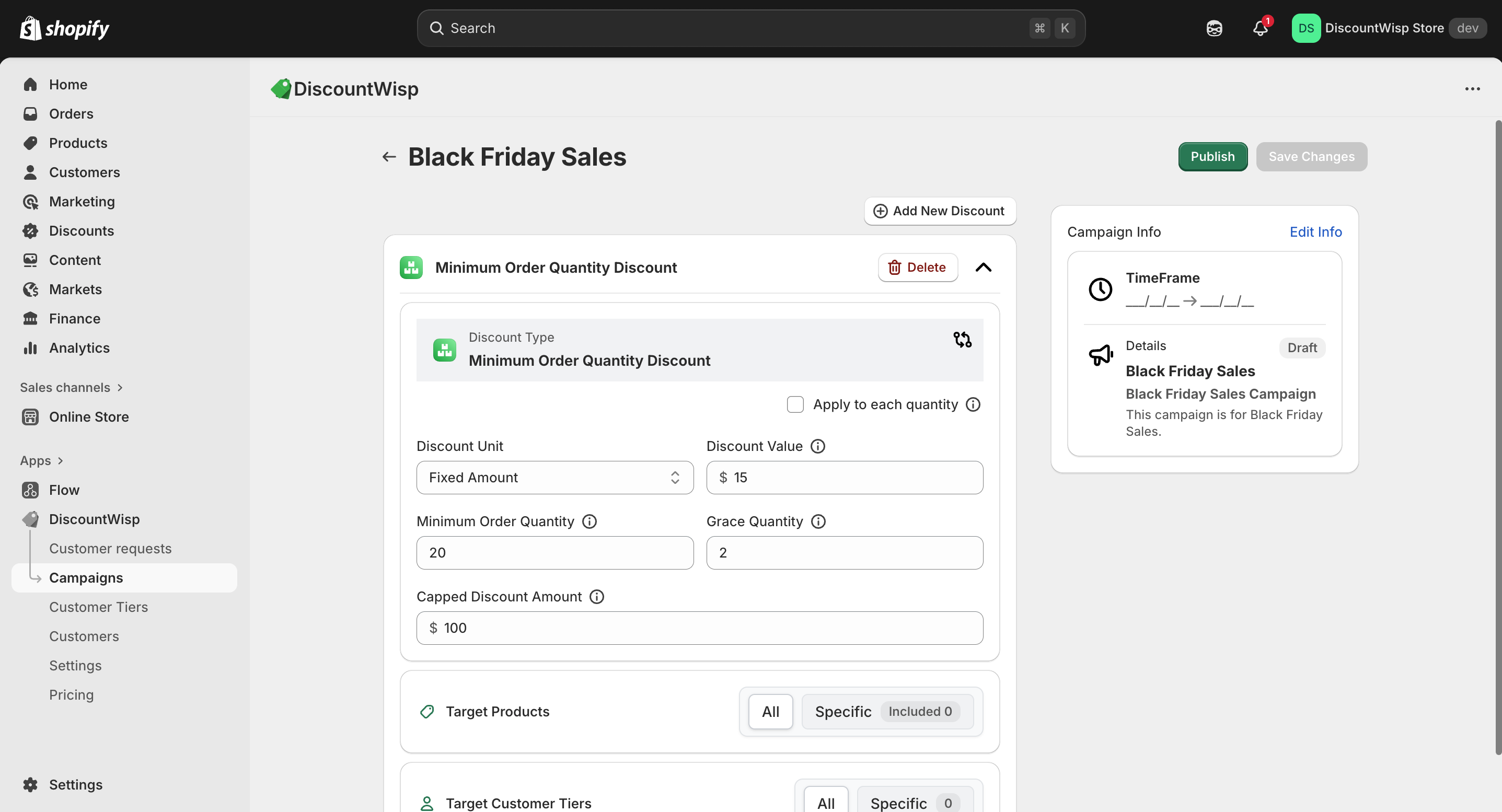This screenshot has height=812, width=1502.
Task: Click the Discount Value info icon
Action: coord(818,446)
